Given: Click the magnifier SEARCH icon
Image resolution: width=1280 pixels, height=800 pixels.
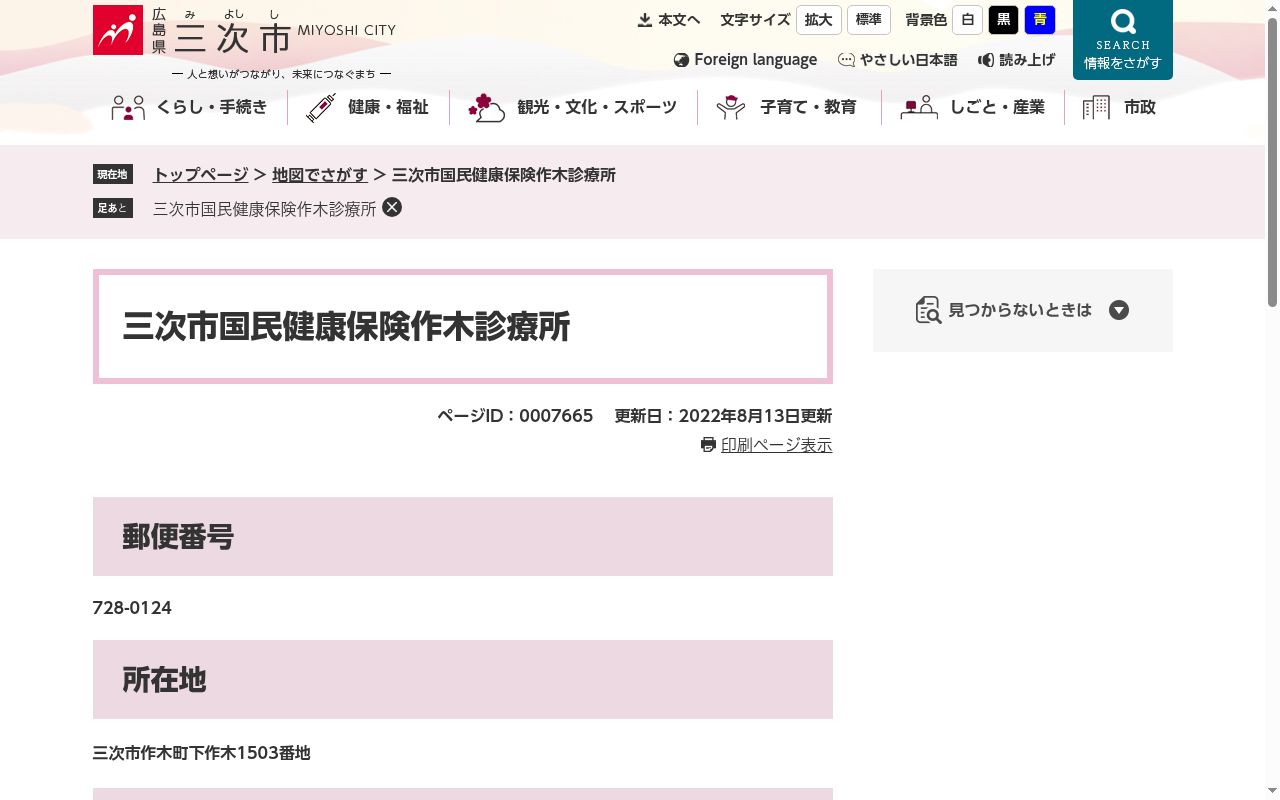Looking at the screenshot, I should (1123, 22).
